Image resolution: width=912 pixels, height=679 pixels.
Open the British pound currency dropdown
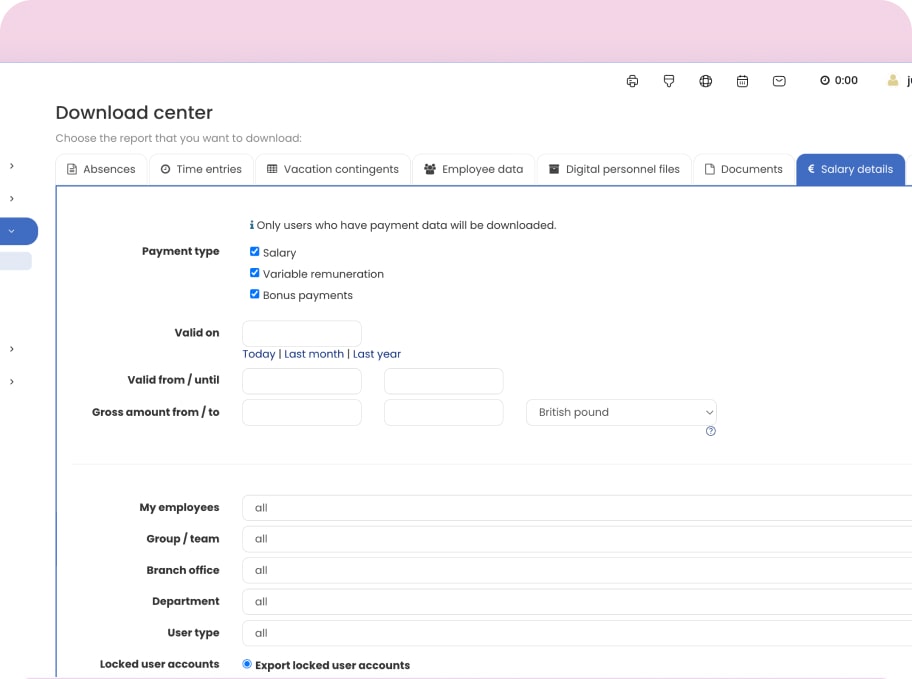[x=621, y=412]
